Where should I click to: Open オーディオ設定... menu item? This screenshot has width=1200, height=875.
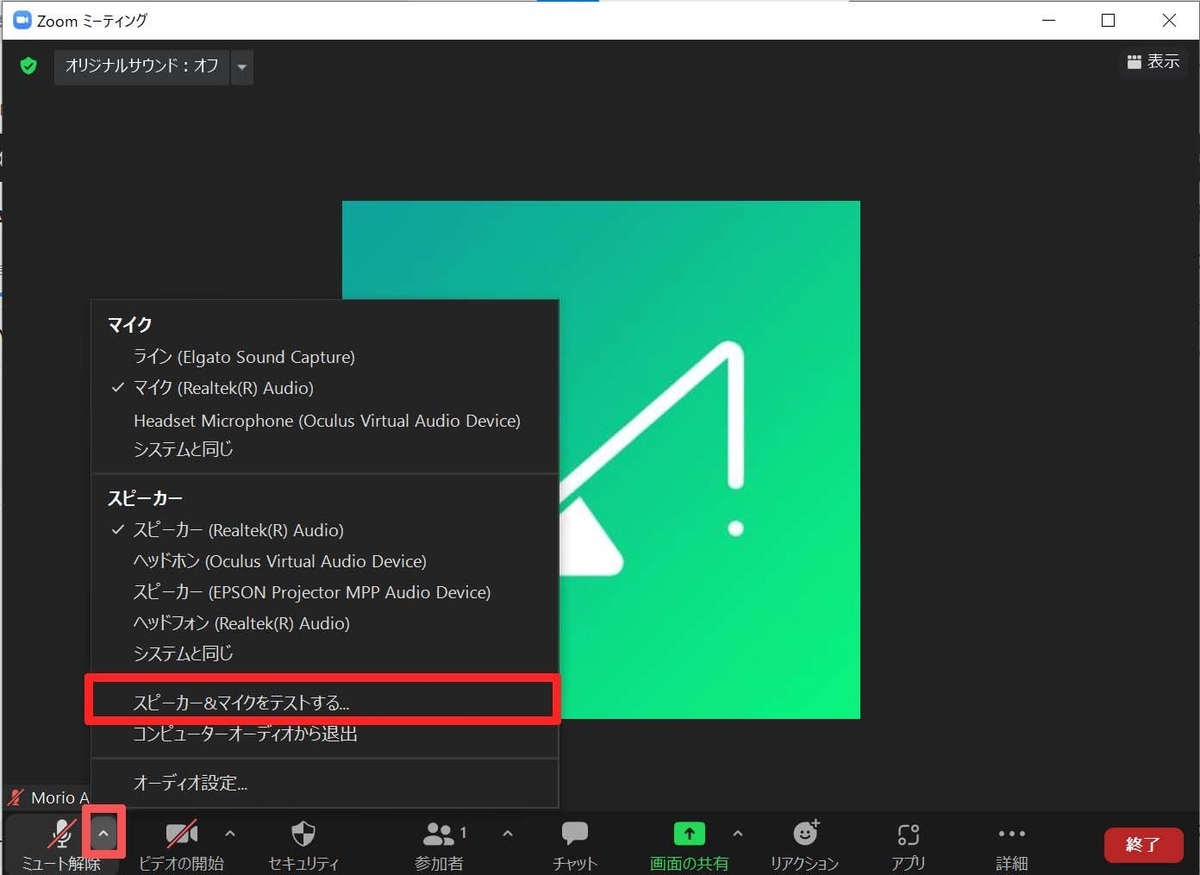click(324, 783)
